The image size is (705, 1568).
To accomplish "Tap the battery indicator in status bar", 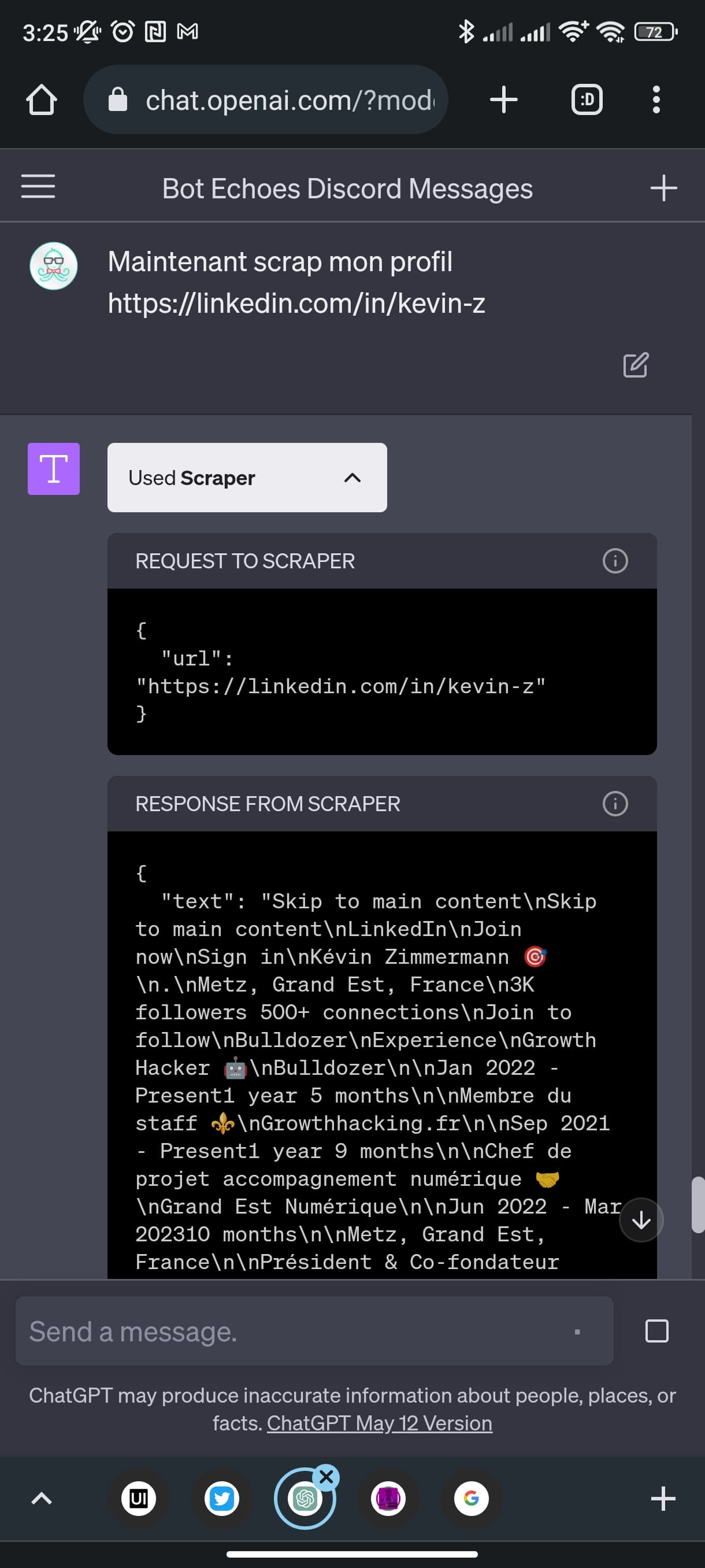I will (x=656, y=32).
